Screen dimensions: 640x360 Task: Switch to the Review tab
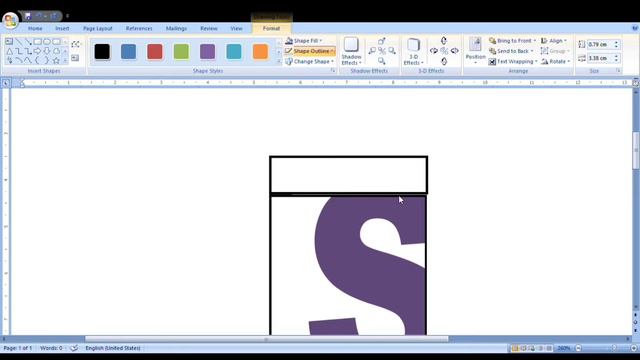point(209,29)
